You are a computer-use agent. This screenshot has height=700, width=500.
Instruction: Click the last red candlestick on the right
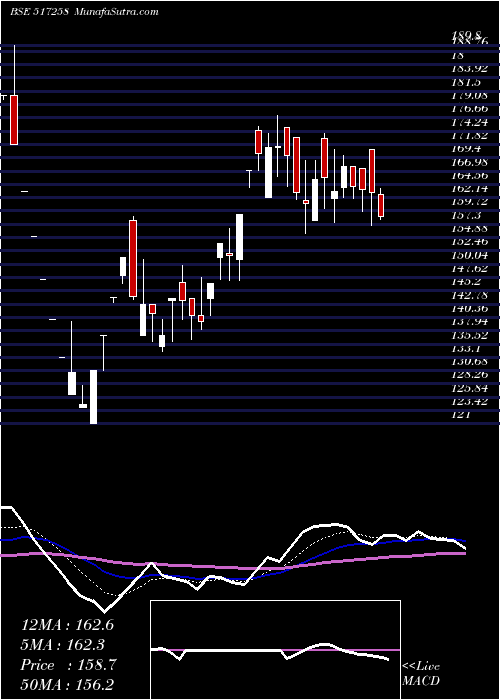pos(381,205)
